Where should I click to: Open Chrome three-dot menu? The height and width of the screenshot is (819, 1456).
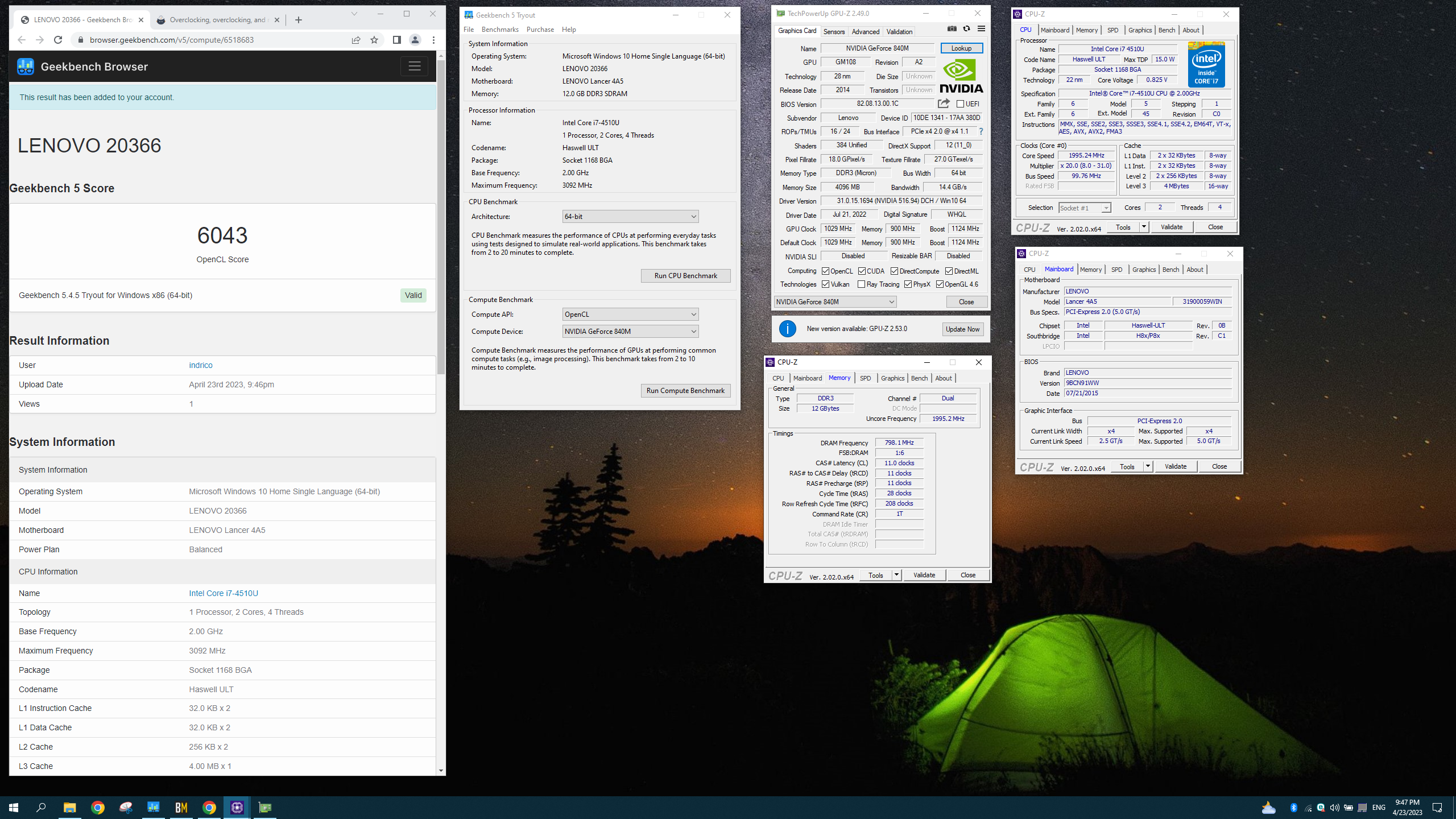pyautogui.click(x=434, y=40)
